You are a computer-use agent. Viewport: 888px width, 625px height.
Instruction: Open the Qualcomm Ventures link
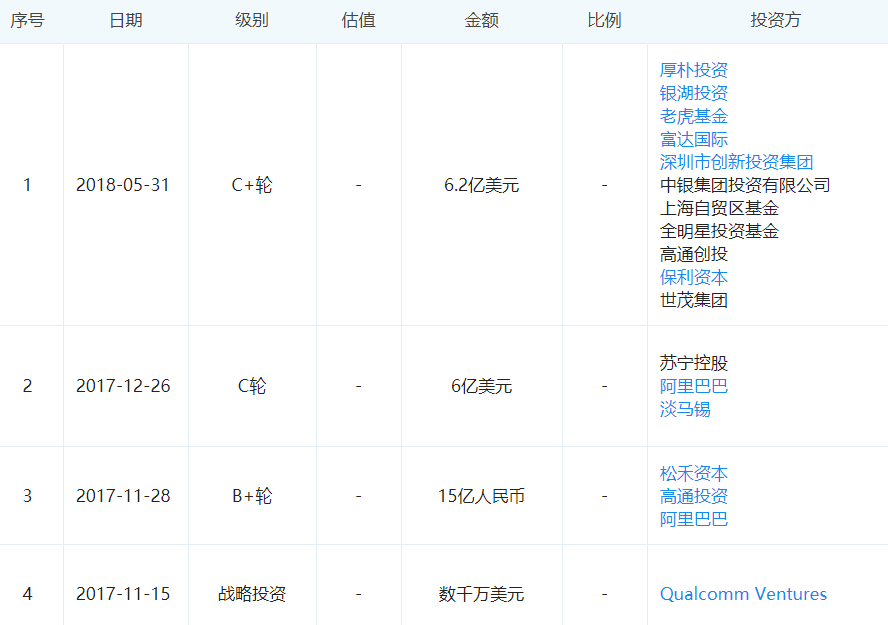point(744,594)
